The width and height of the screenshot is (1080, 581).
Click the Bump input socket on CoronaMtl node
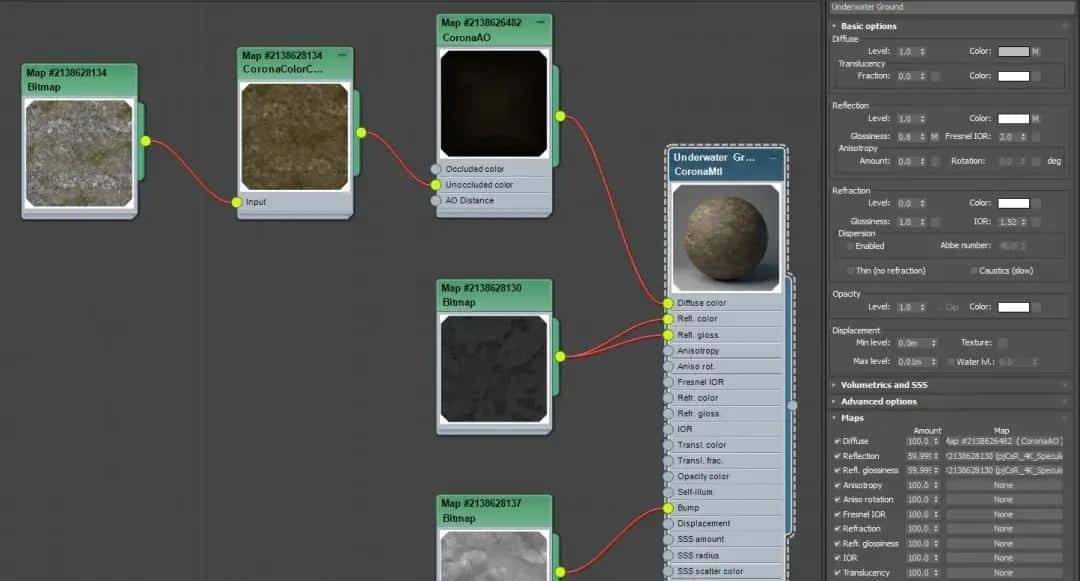pyautogui.click(x=668, y=508)
